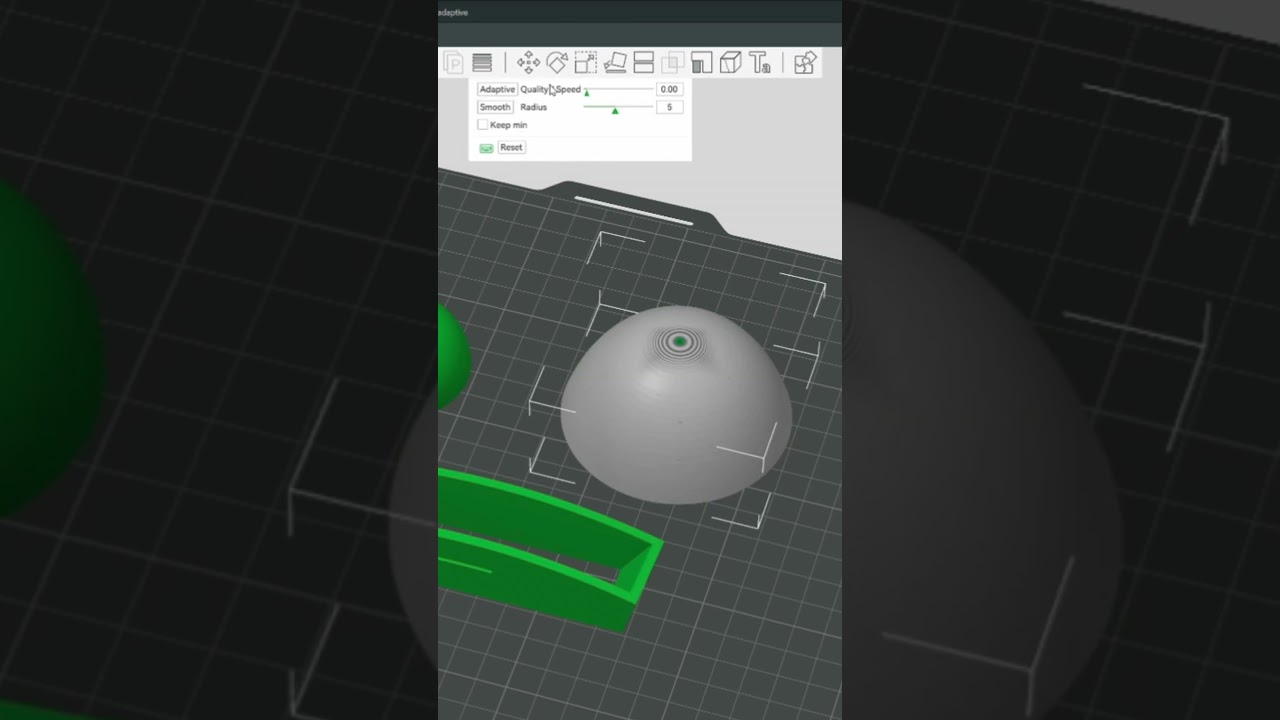Open the Assembly View icon
This screenshot has height=720, width=1280.
pyautogui.click(x=805, y=63)
